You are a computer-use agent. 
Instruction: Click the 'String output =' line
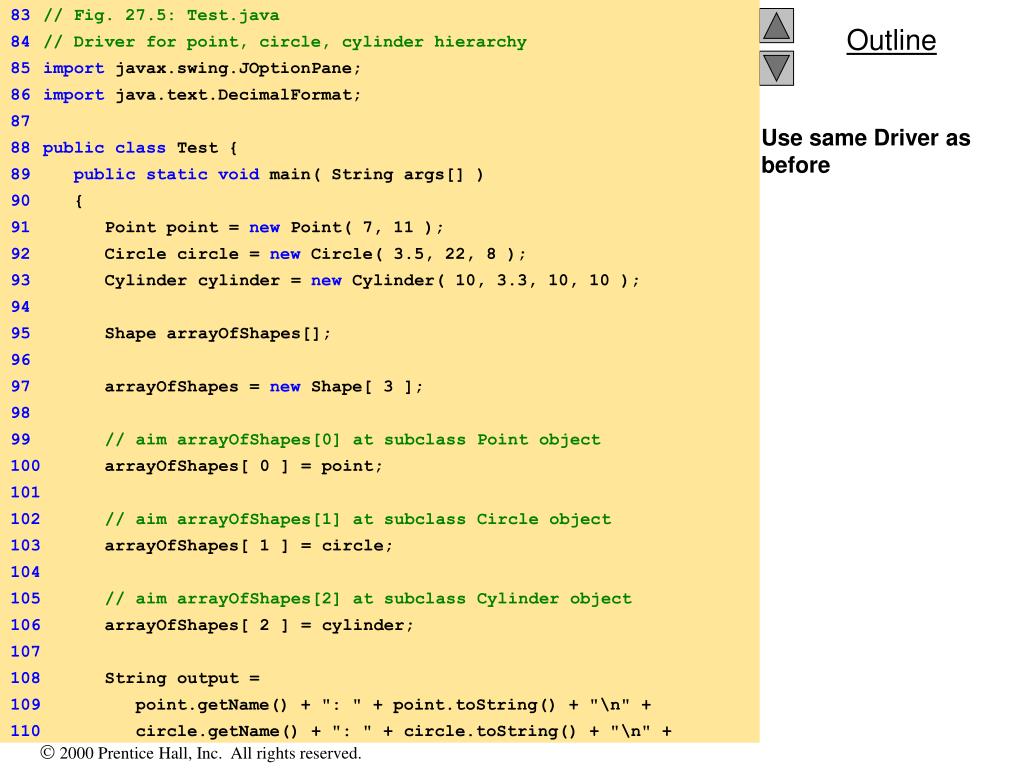click(182, 679)
